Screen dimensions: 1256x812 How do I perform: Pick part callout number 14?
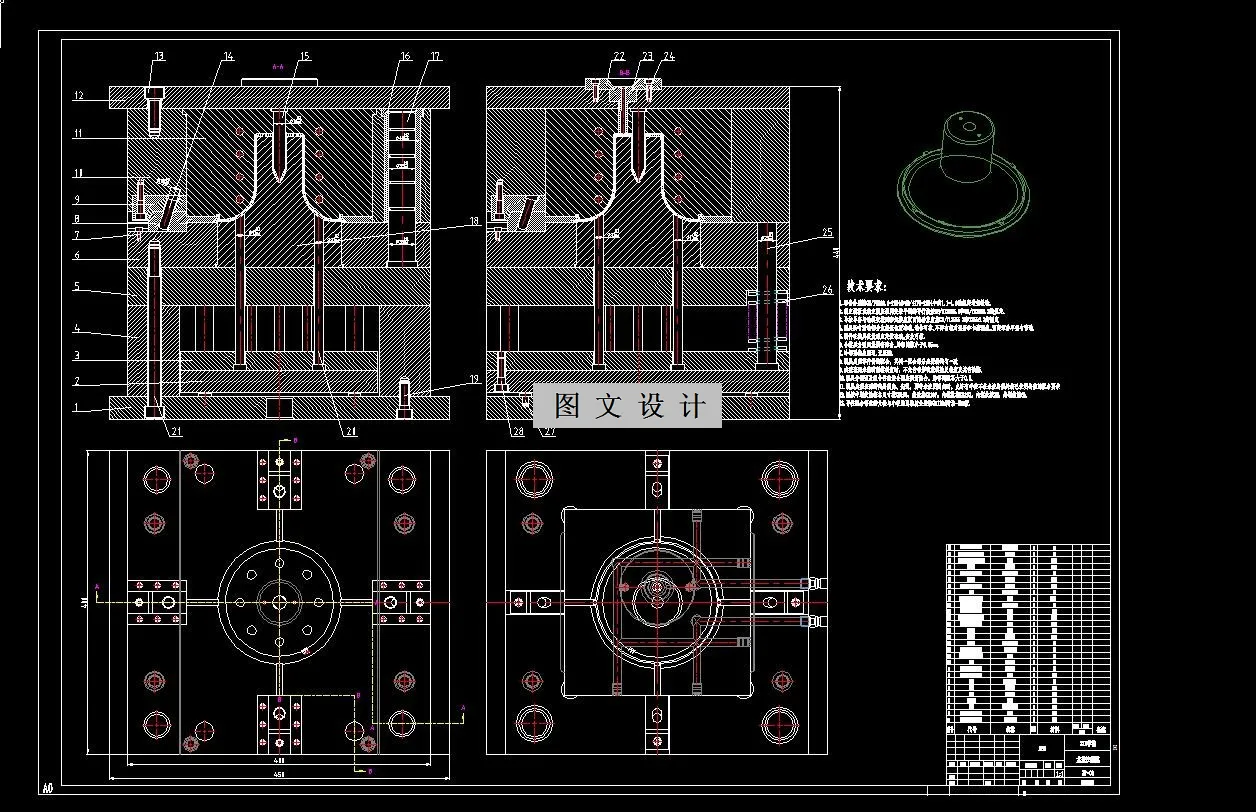(x=228, y=57)
